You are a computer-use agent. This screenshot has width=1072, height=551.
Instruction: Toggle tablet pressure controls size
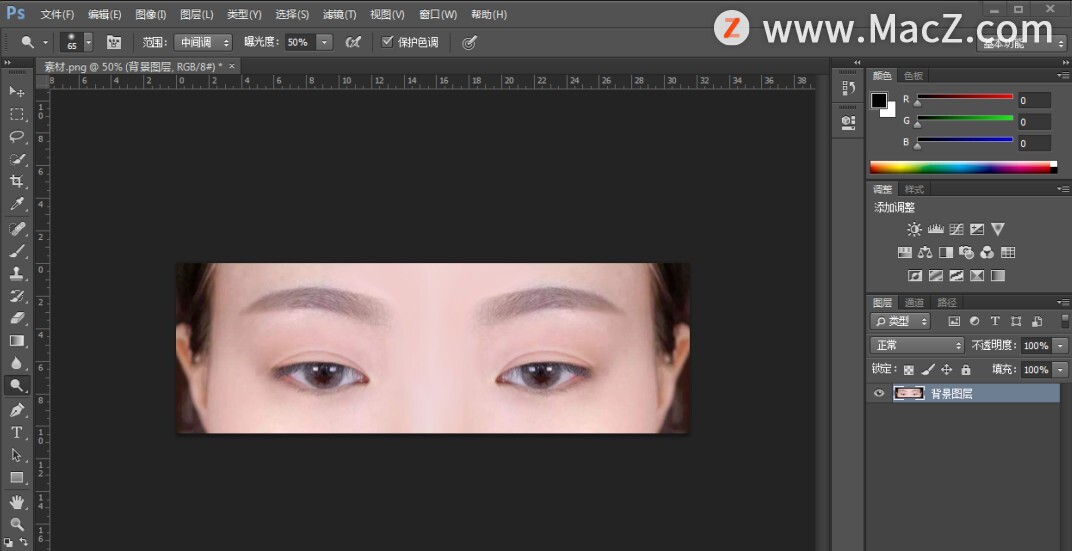click(468, 42)
